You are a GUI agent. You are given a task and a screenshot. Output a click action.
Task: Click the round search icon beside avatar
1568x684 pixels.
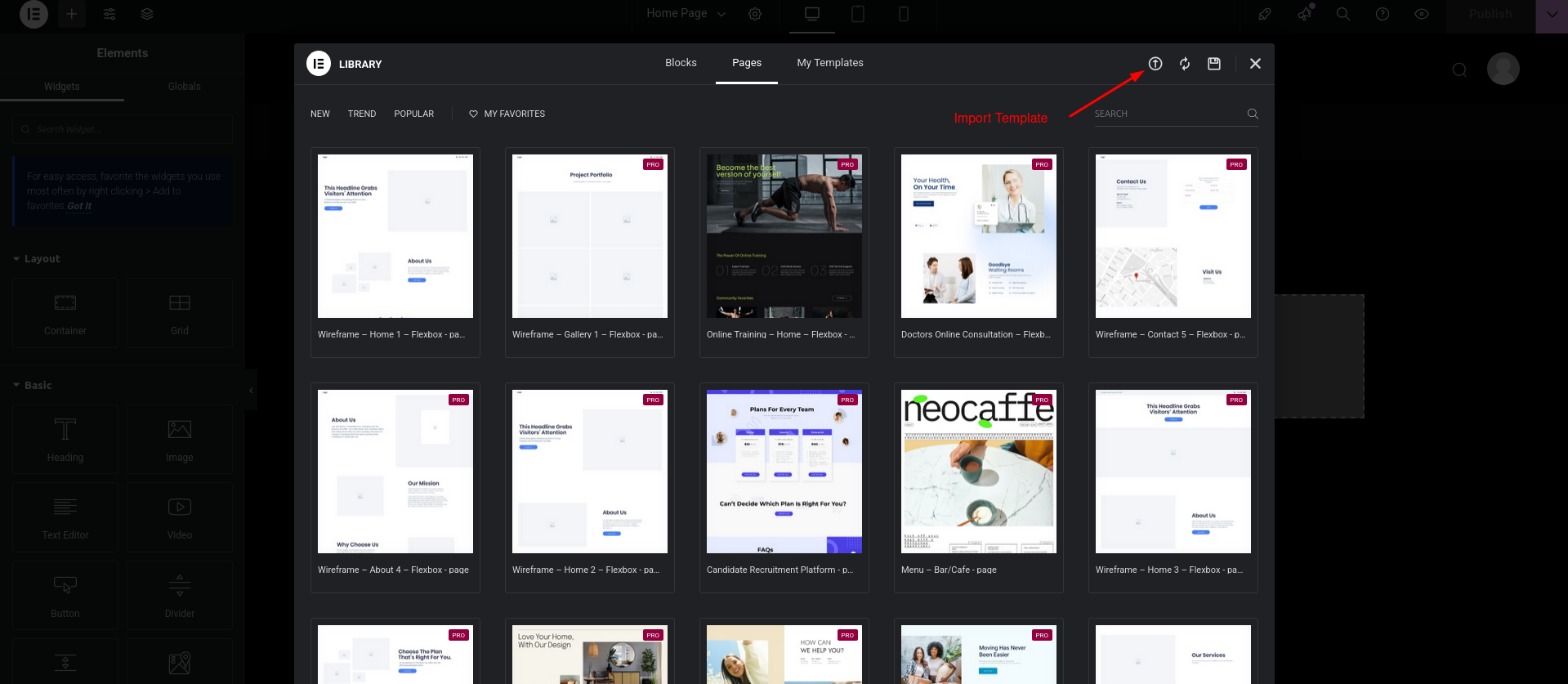[1459, 69]
